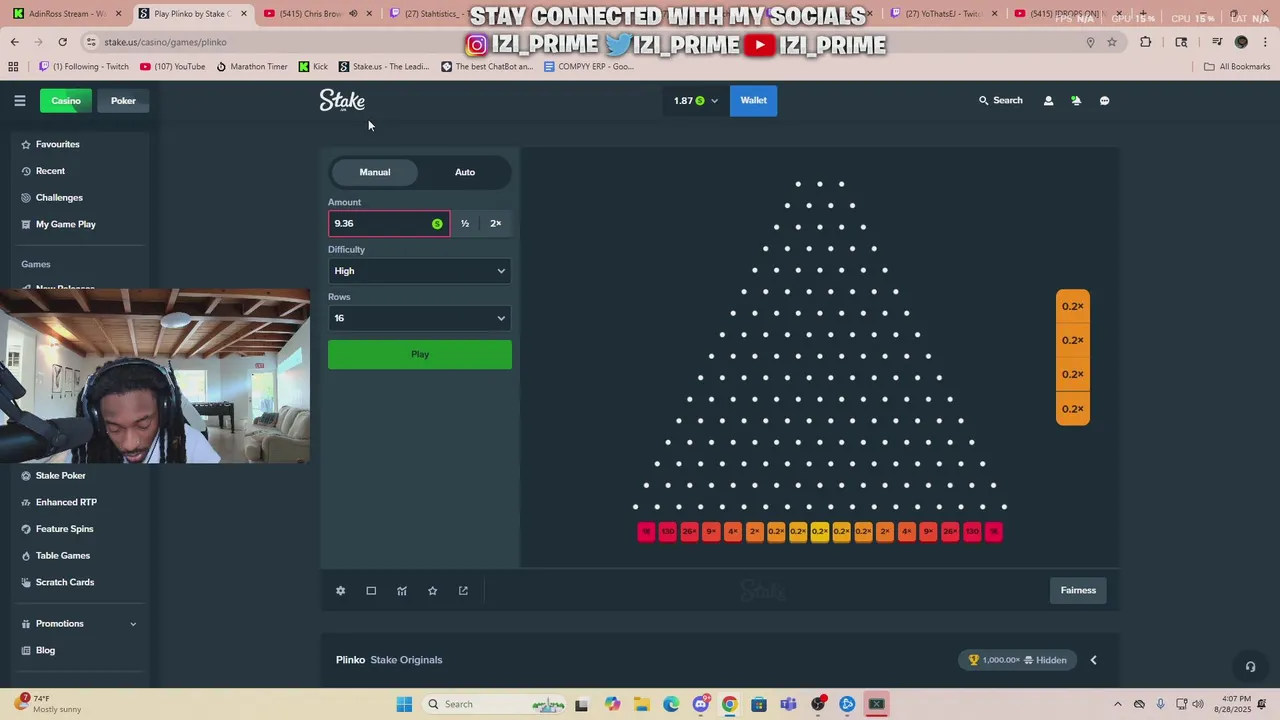
Task: Open Marathon Timer bookmark
Action: point(251,67)
